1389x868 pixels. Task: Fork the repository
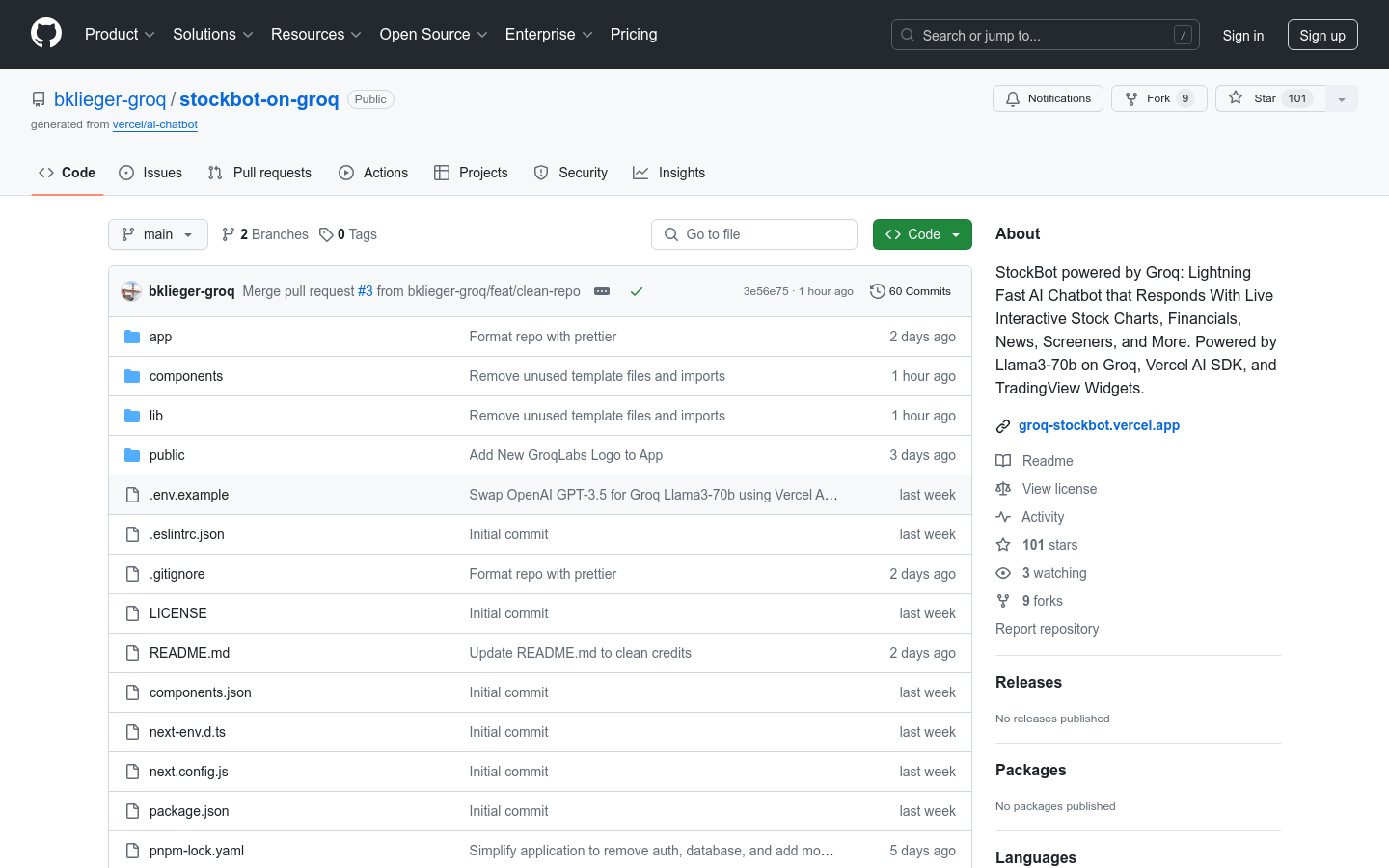pos(1158,98)
